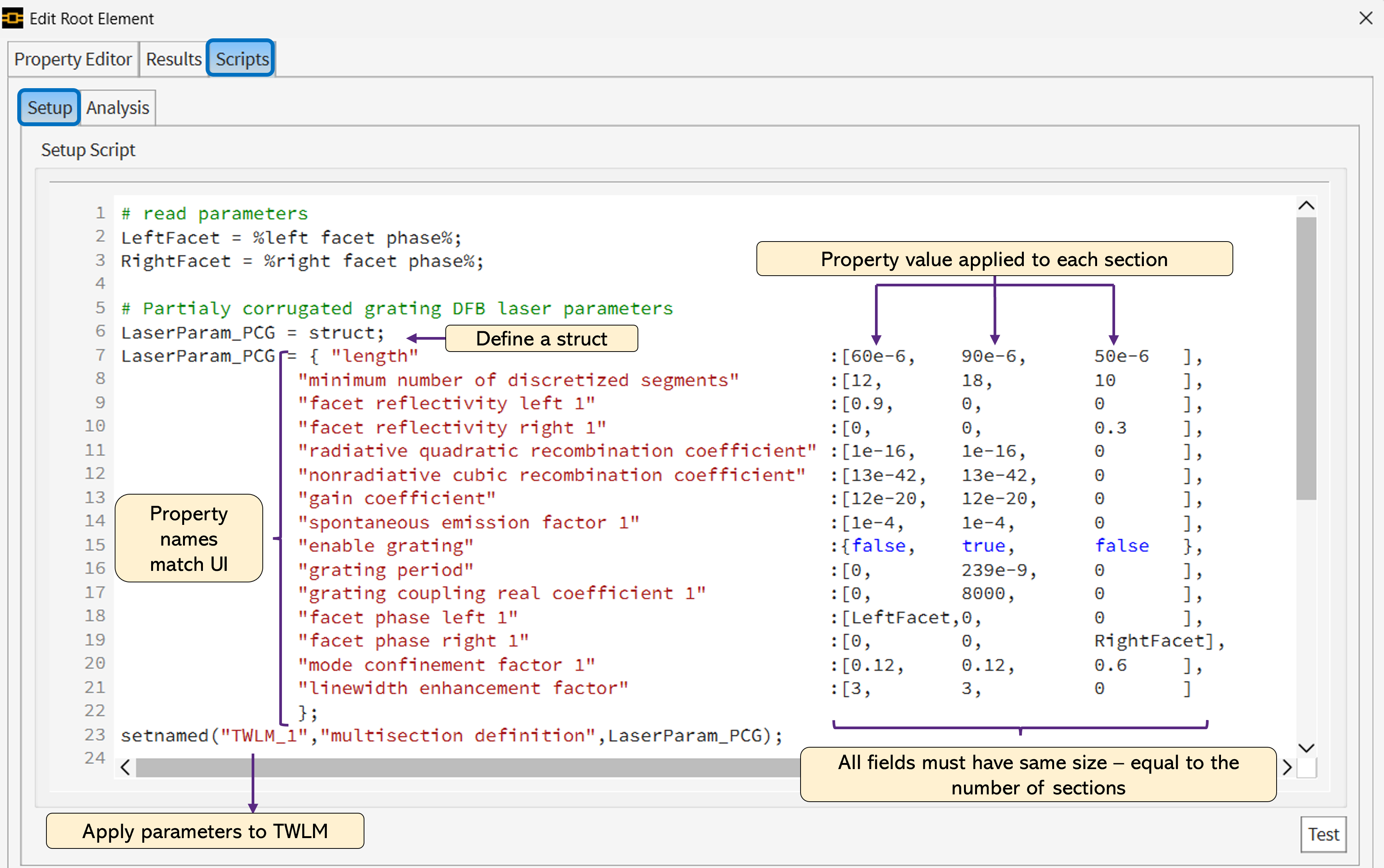Click the "length" property name
1384x868 pixels.
[x=374, y=356]
